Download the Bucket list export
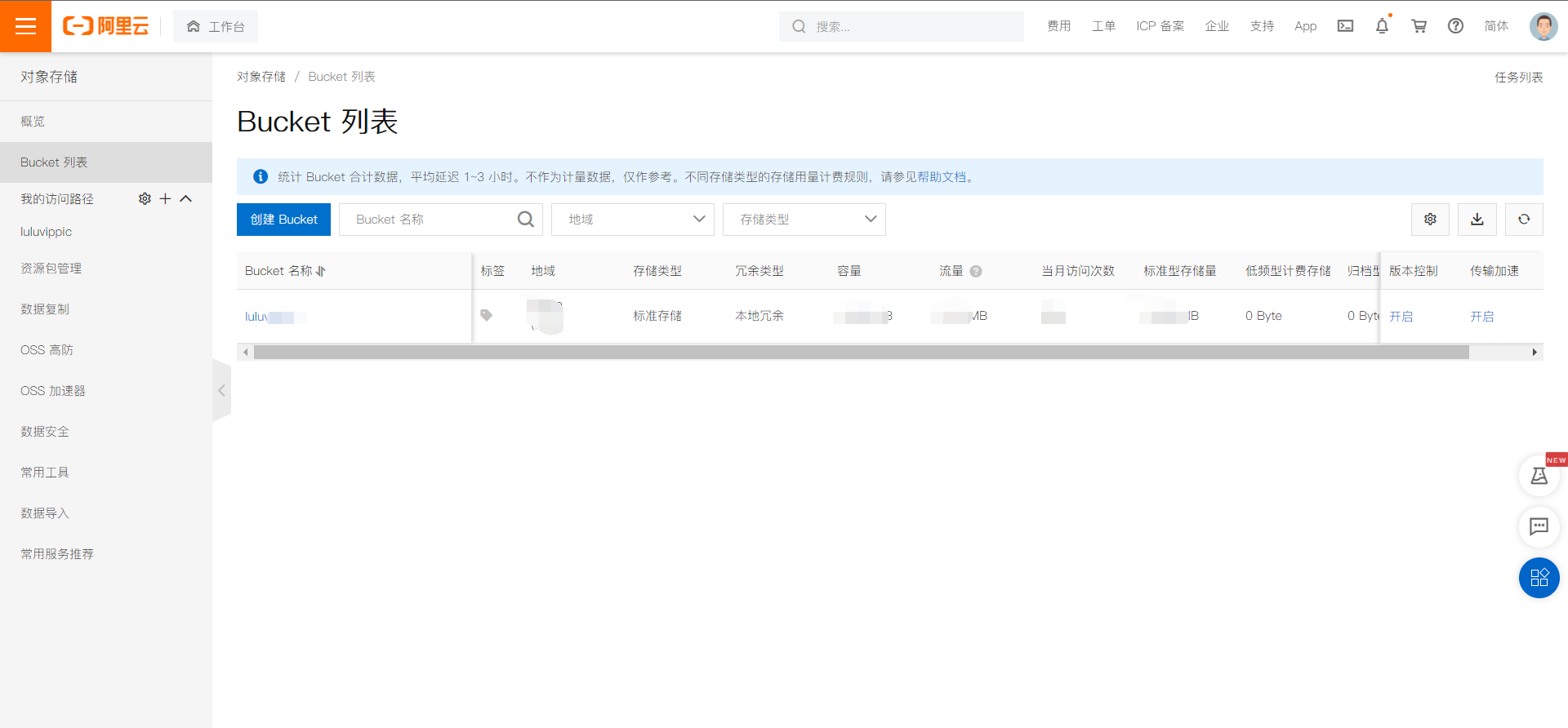The image size is (1568, 728). point(1477,220)
